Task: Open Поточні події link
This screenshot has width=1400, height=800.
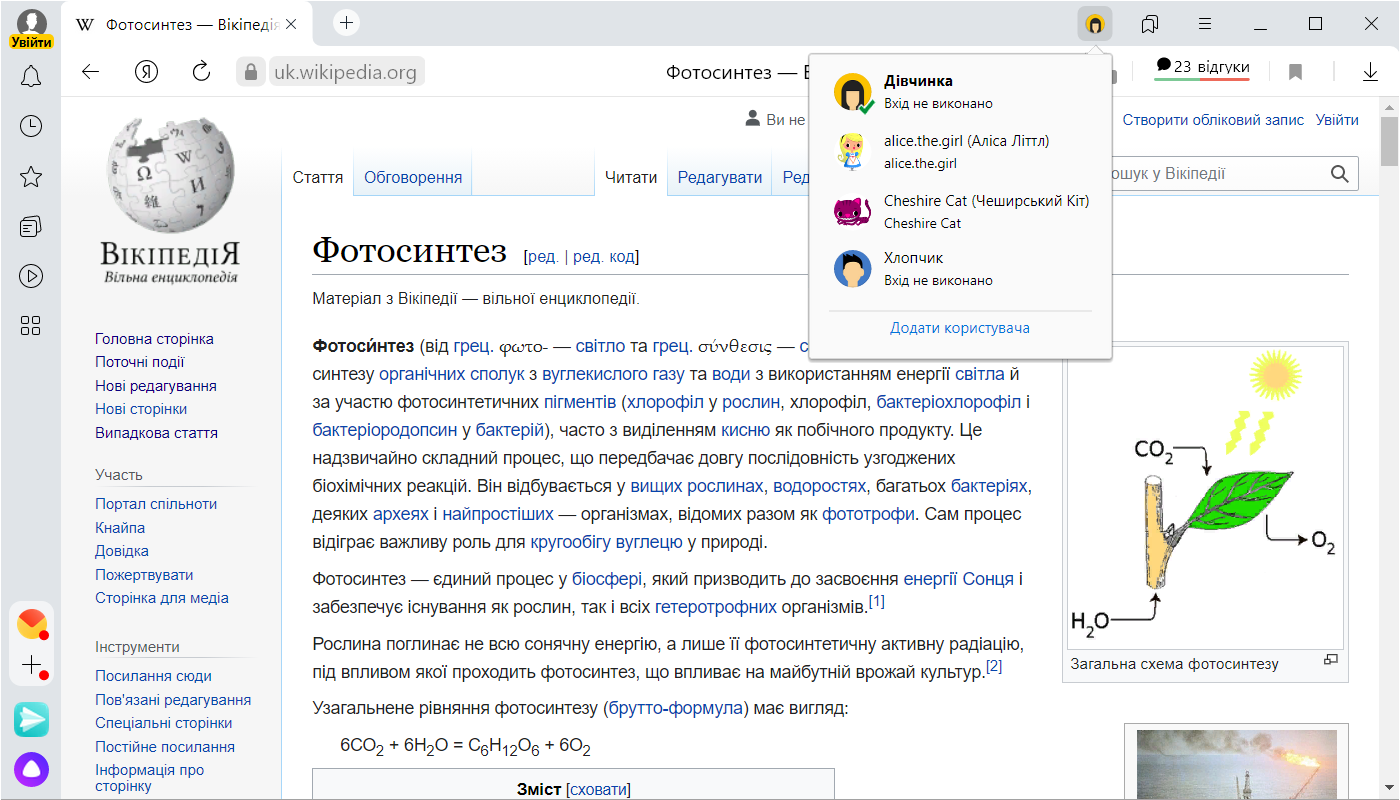Action: coord(140,362)
